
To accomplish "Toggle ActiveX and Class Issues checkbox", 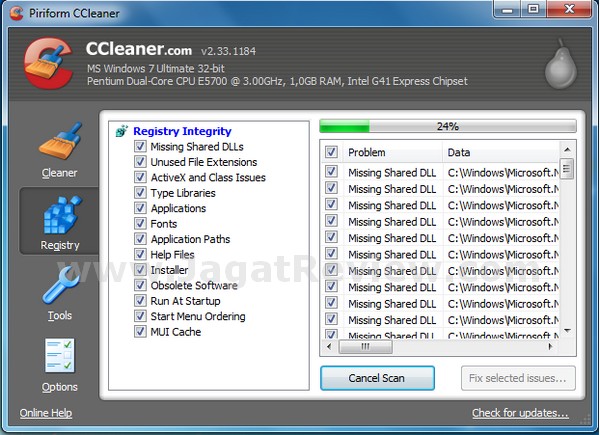I will tap(140, 177).
